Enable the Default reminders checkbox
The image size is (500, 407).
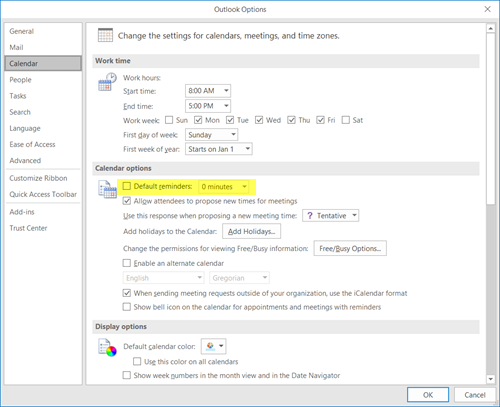coord(127,186)
